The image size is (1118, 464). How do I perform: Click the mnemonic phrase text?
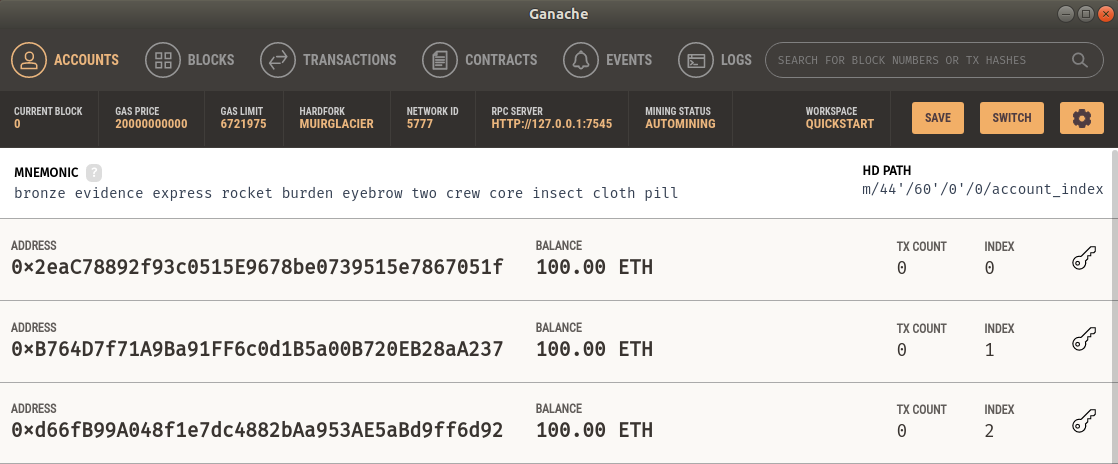coord(346,193)
